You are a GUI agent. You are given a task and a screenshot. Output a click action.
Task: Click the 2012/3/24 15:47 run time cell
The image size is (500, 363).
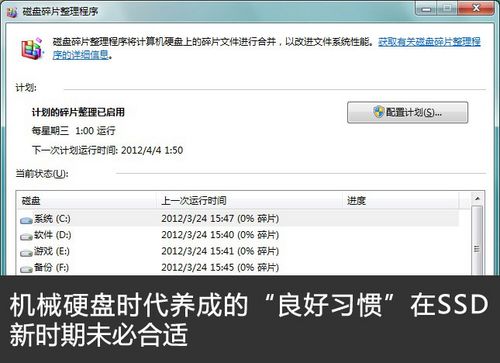[220, 219]
